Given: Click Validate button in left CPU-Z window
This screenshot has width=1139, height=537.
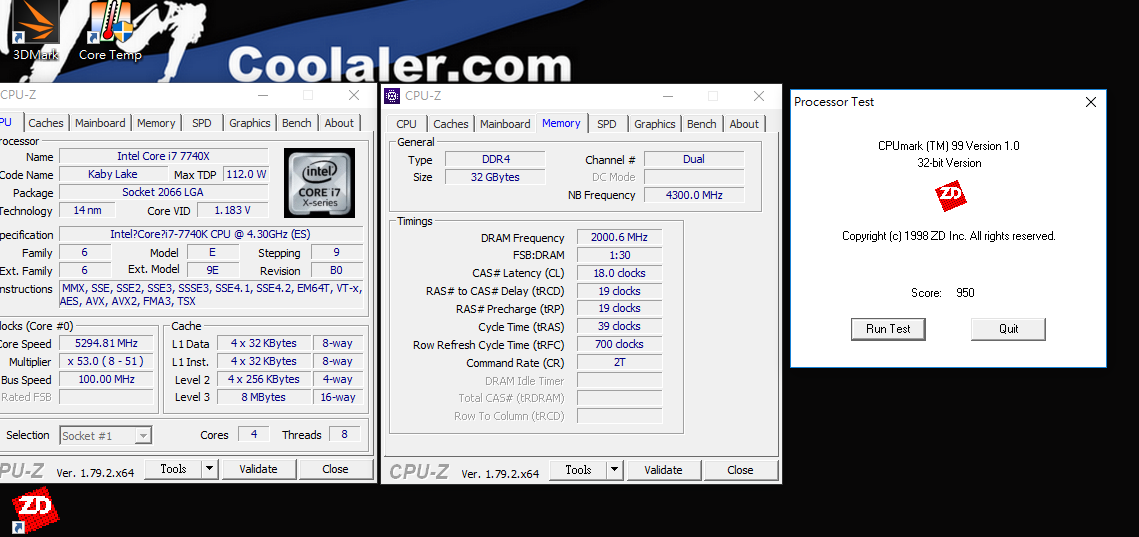Looking at the screenshot, I should (259, 469).
